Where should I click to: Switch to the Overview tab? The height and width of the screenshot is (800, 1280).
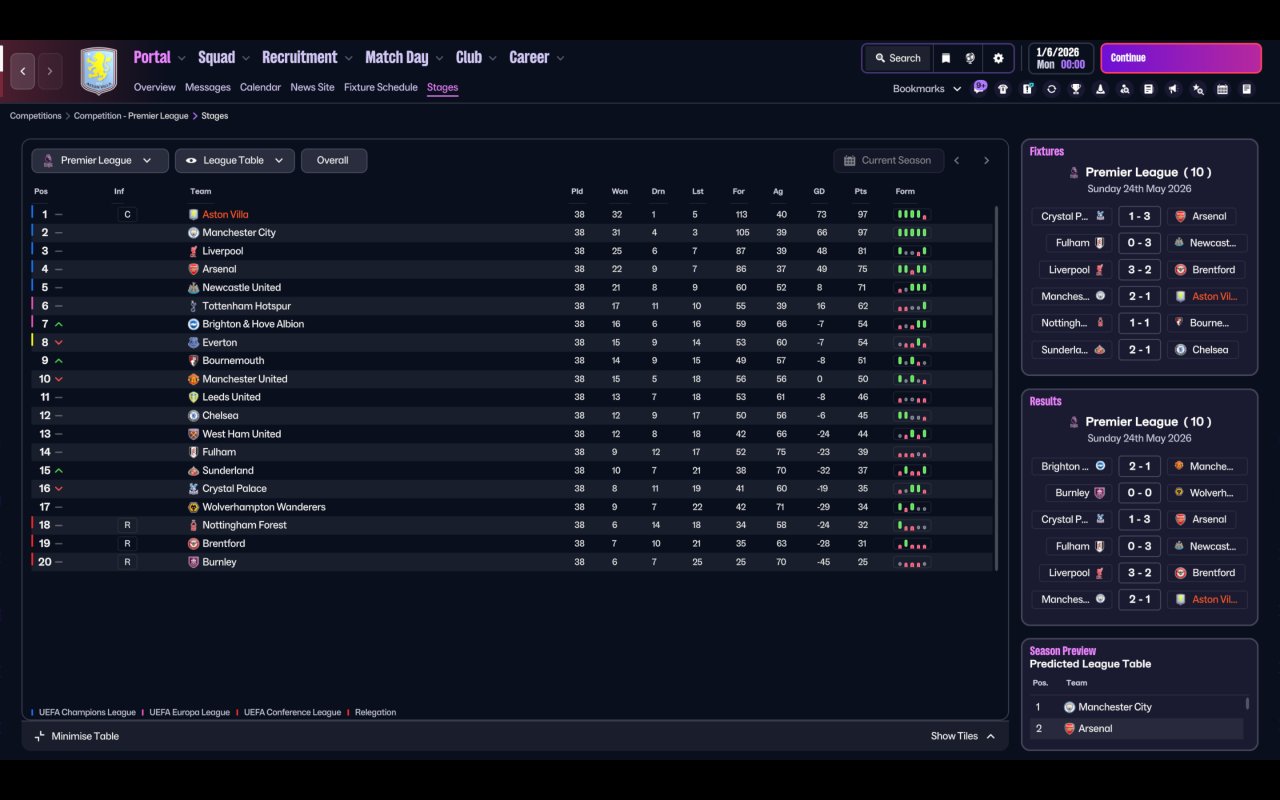[x=155, y=87]
